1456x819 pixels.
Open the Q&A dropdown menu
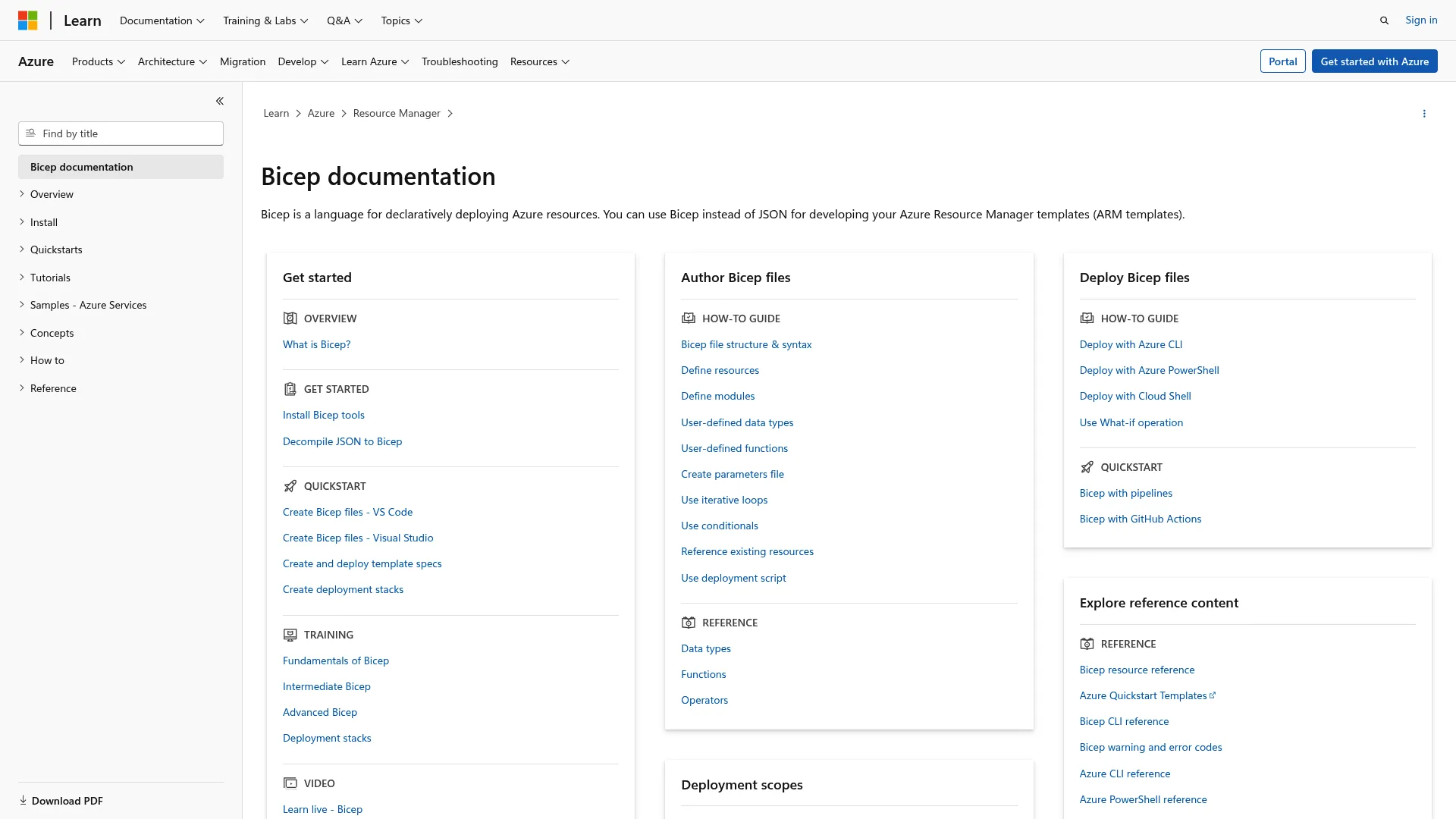(x=344, y=20)
